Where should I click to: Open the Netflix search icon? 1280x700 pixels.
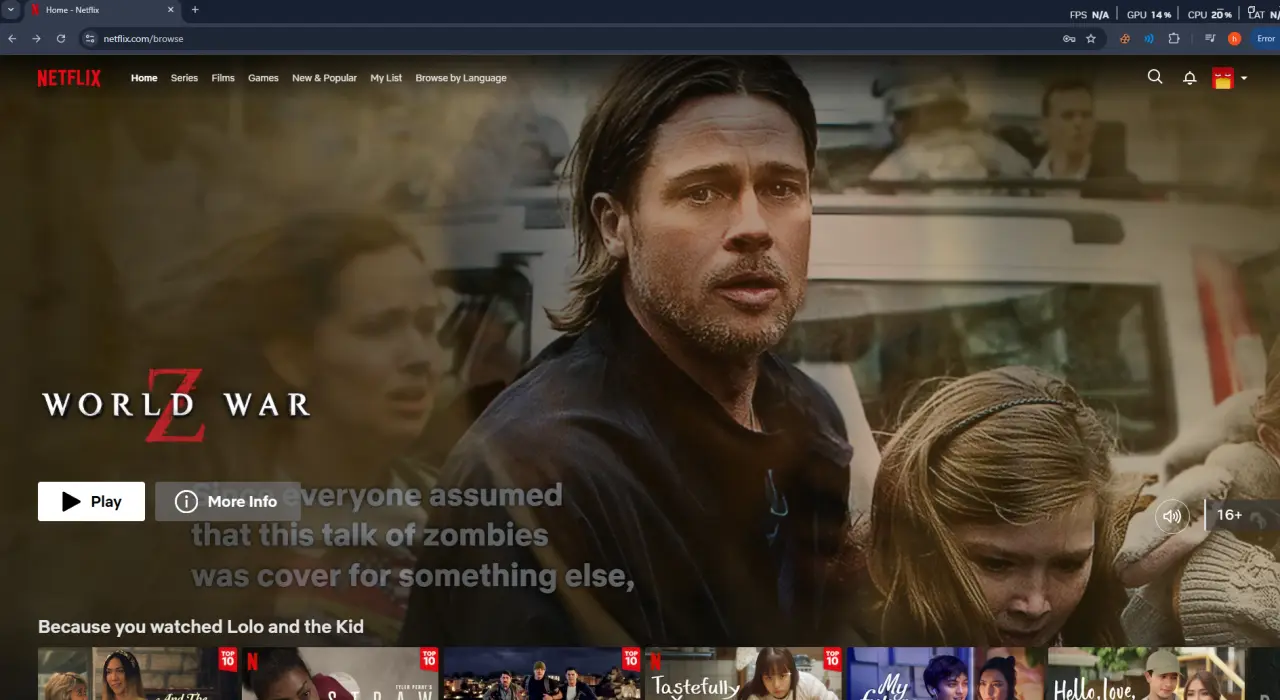pyautogui.click(x=1155, y=77)
